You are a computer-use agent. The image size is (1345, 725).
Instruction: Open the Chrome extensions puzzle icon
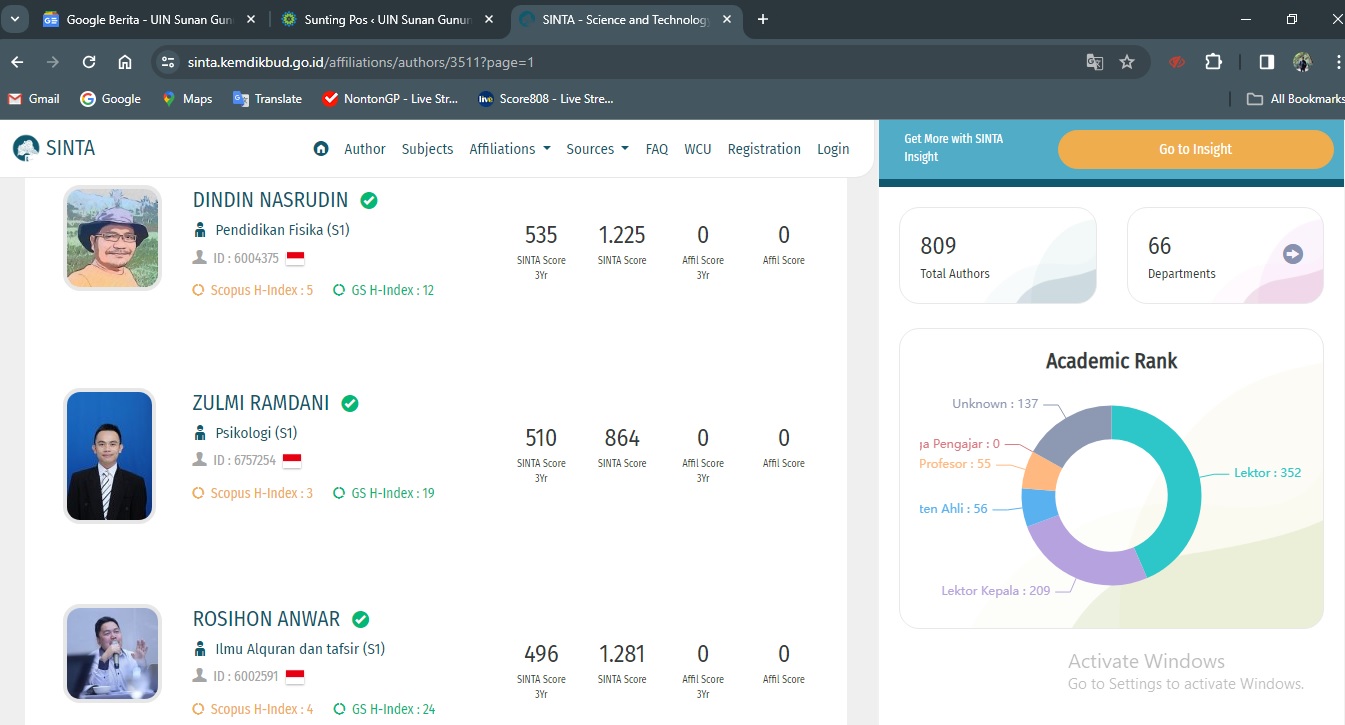pyautogui.click(x=1213, y=62)
